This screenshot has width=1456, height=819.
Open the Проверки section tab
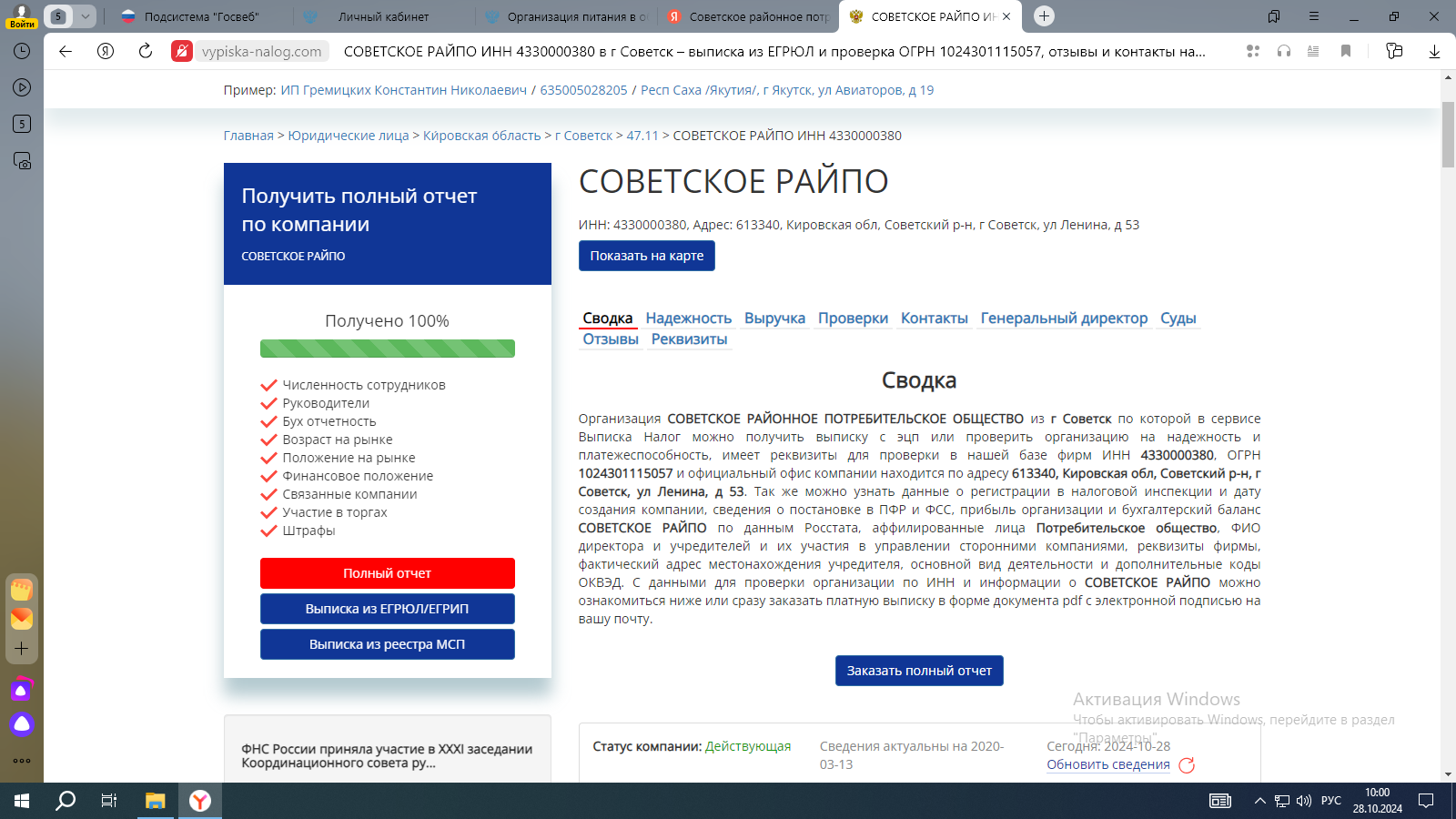(x=853, y=318)
